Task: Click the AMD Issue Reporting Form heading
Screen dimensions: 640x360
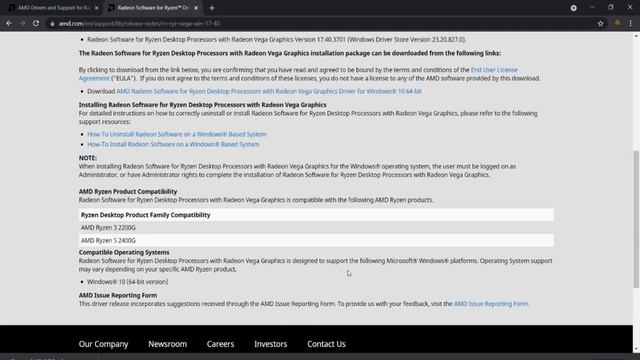Action: 118,295
